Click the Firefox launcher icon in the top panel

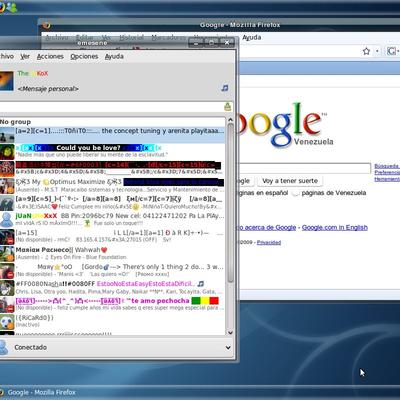coord(2,7)
